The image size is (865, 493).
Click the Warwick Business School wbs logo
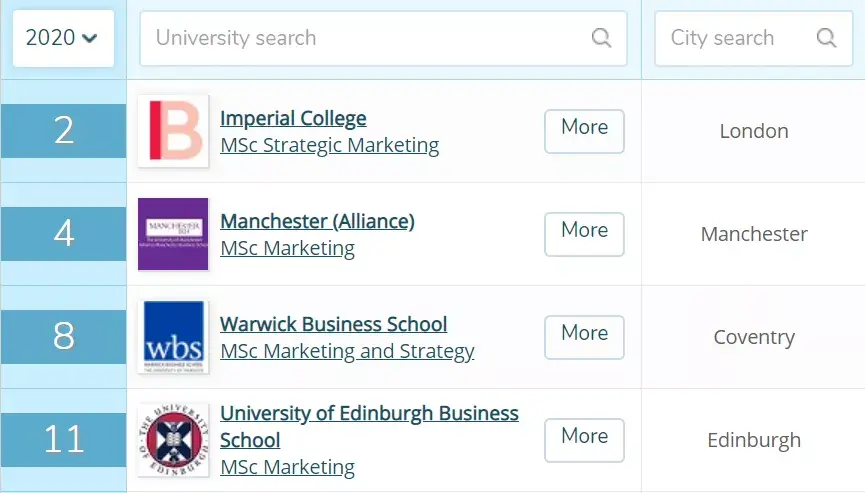pos(173,337)
